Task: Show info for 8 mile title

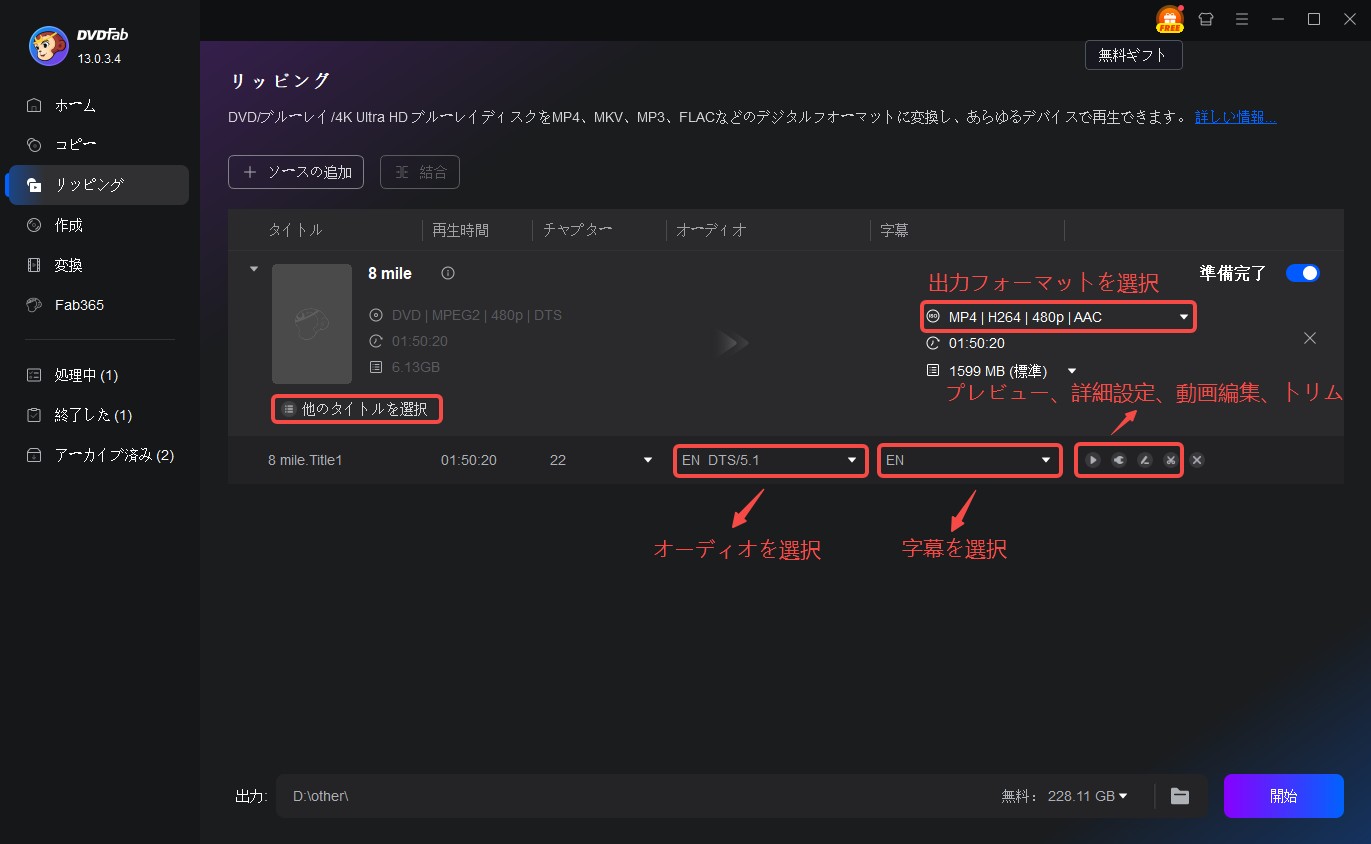Action: (x=448, y=273)
